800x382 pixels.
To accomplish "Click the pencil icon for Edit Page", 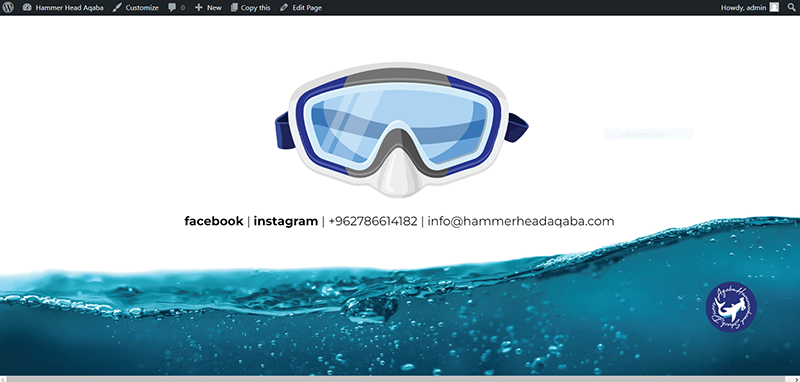I will (x=284, y=8).
